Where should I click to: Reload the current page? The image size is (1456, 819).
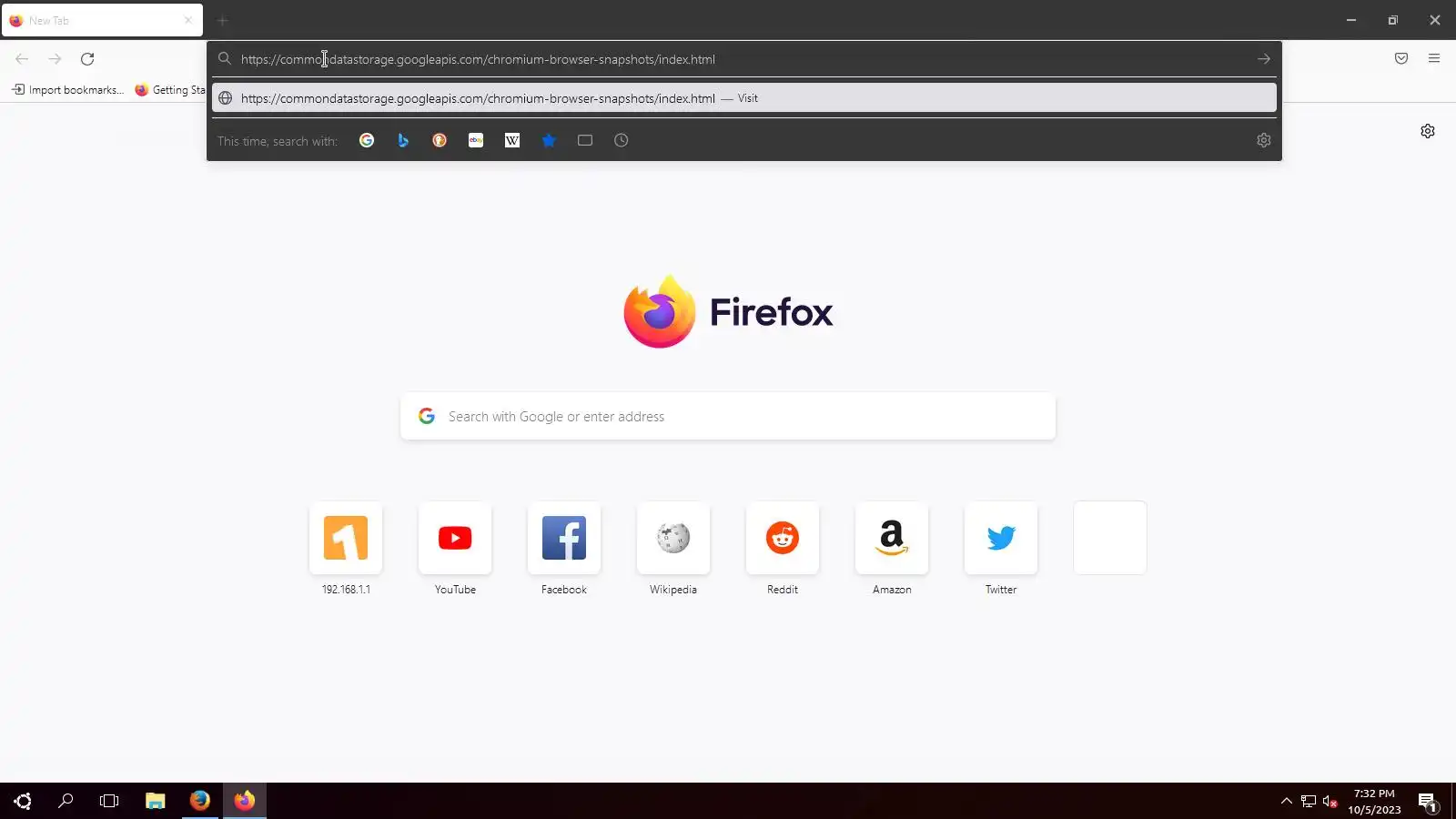[x=87, y=59]
